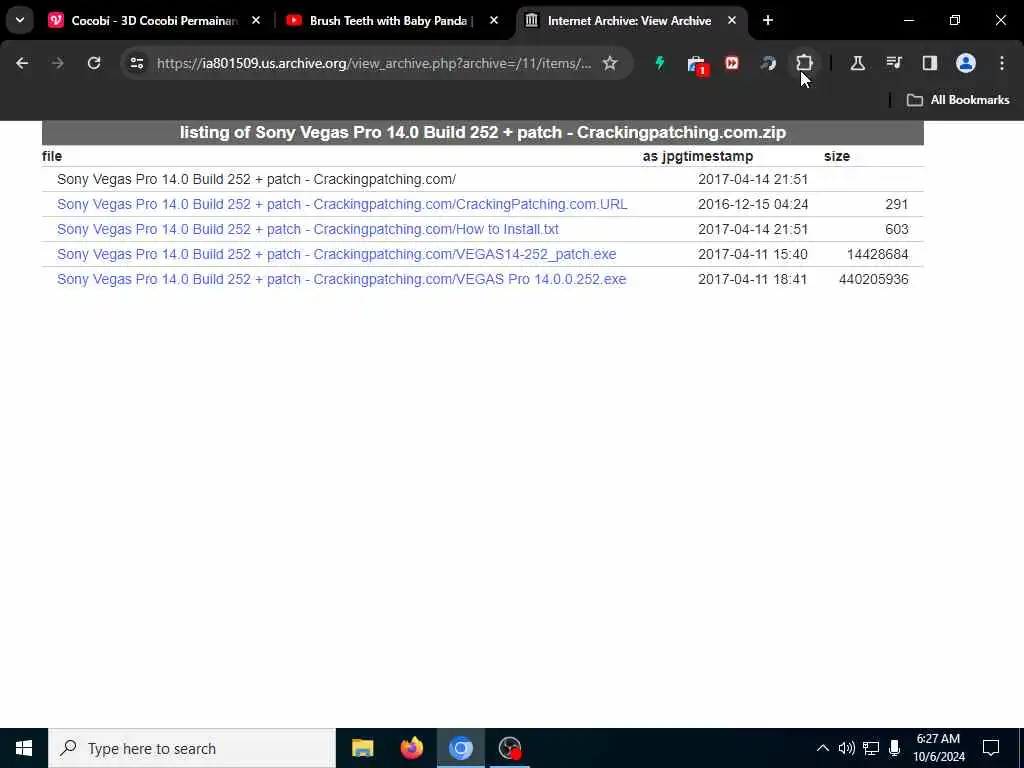1024x768 pixels.
Task: Bookmark this page with the star icon
Action: pyautogui.click(x=610, y=63)
